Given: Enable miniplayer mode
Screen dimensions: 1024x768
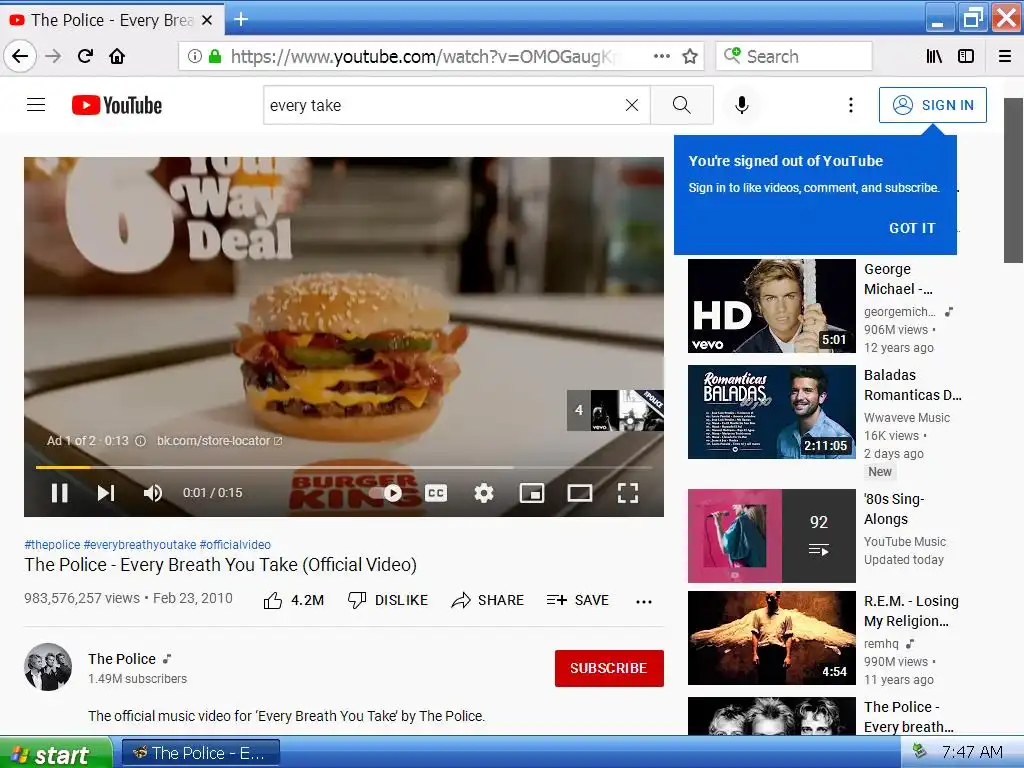Looking at the screenshot, I should 532,492.
